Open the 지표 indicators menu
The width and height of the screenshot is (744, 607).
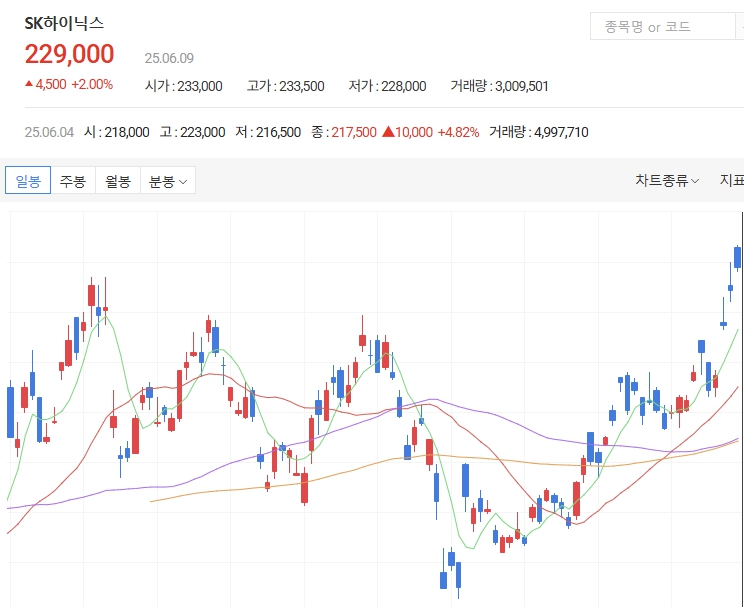point(732,180)
